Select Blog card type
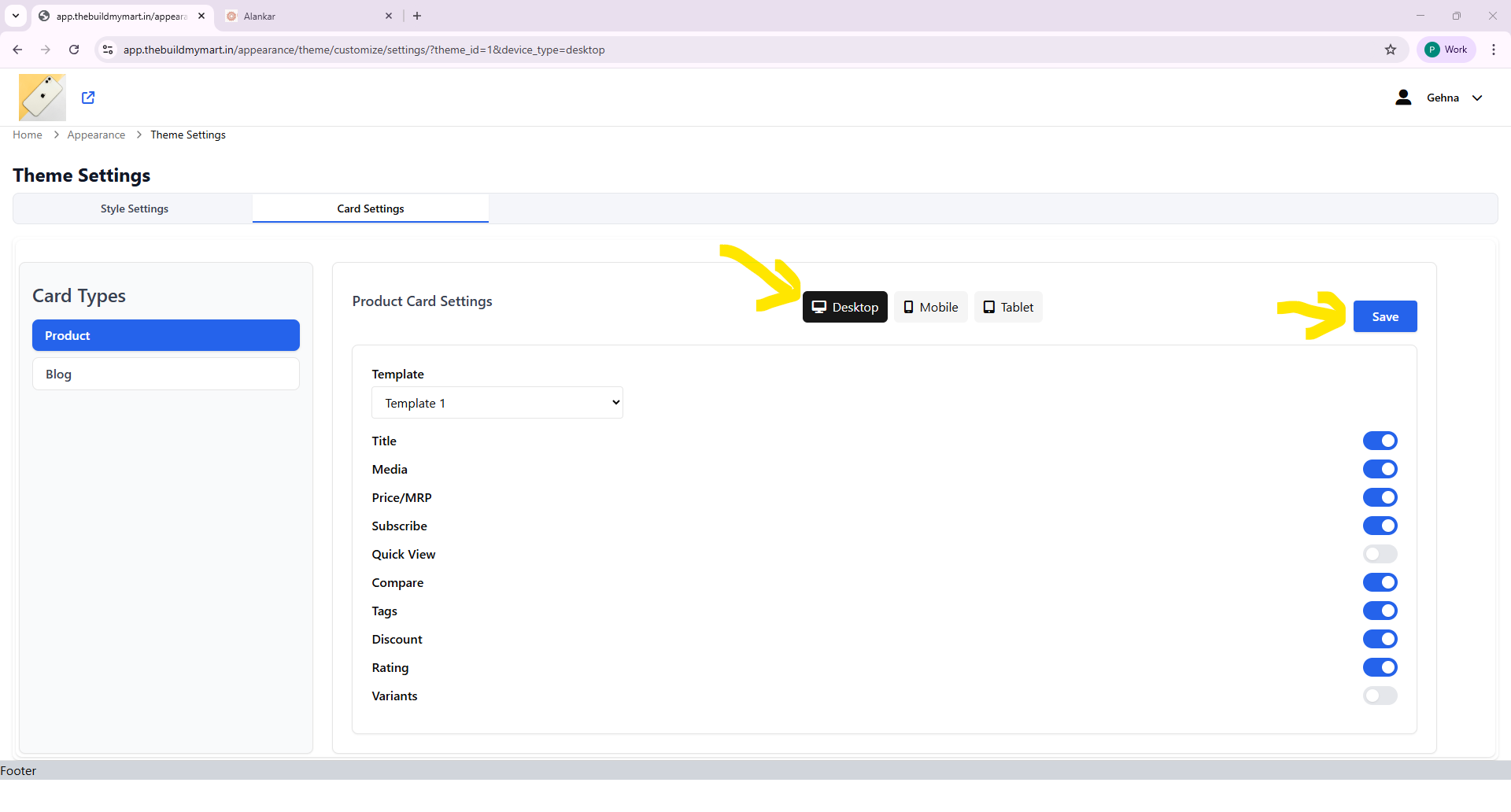The width and height of the screenshot is (1511, 812). [x=166, y=374]
